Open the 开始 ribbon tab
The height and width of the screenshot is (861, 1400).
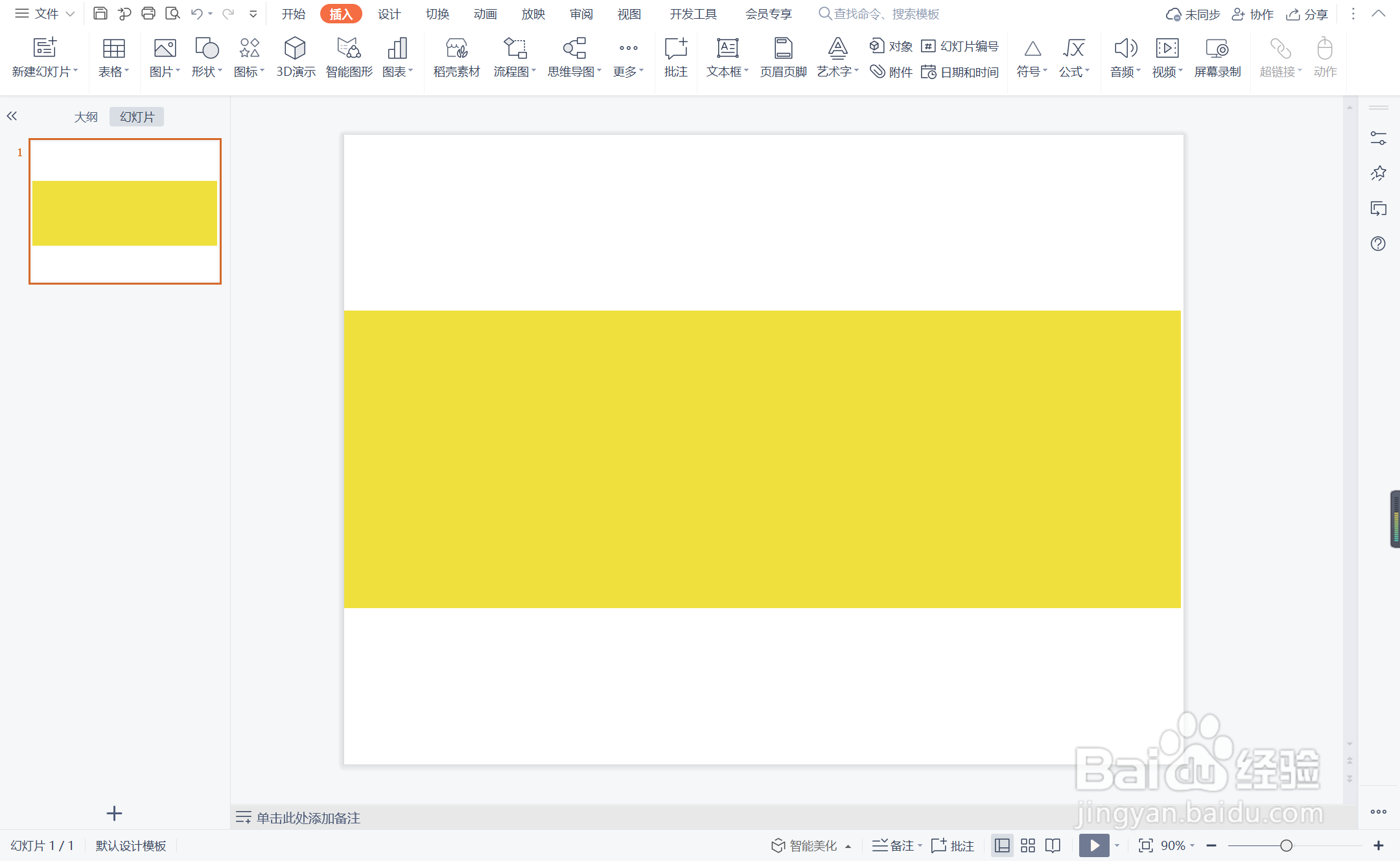tap(293, 14)
